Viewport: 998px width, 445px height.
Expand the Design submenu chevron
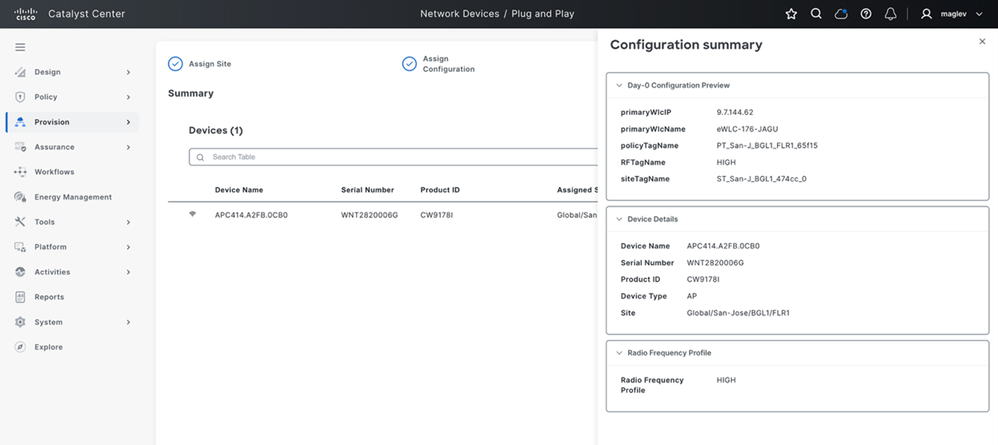[128, 73]
